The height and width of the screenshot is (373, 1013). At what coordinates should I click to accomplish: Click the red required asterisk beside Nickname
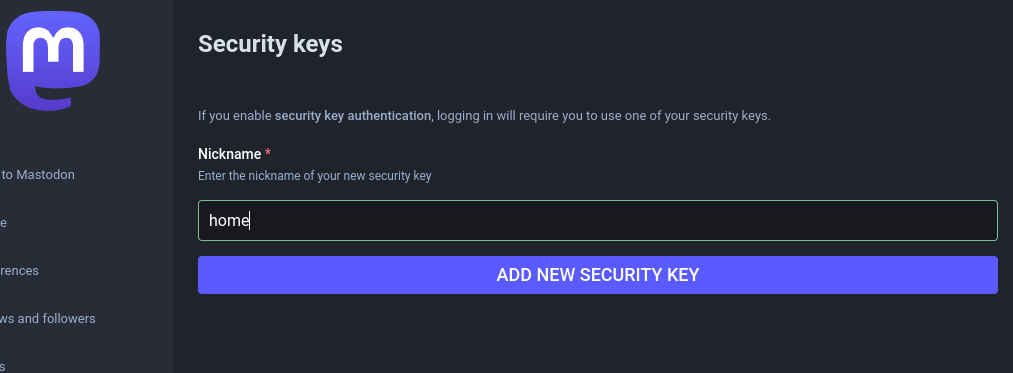(x=267, y=153)
